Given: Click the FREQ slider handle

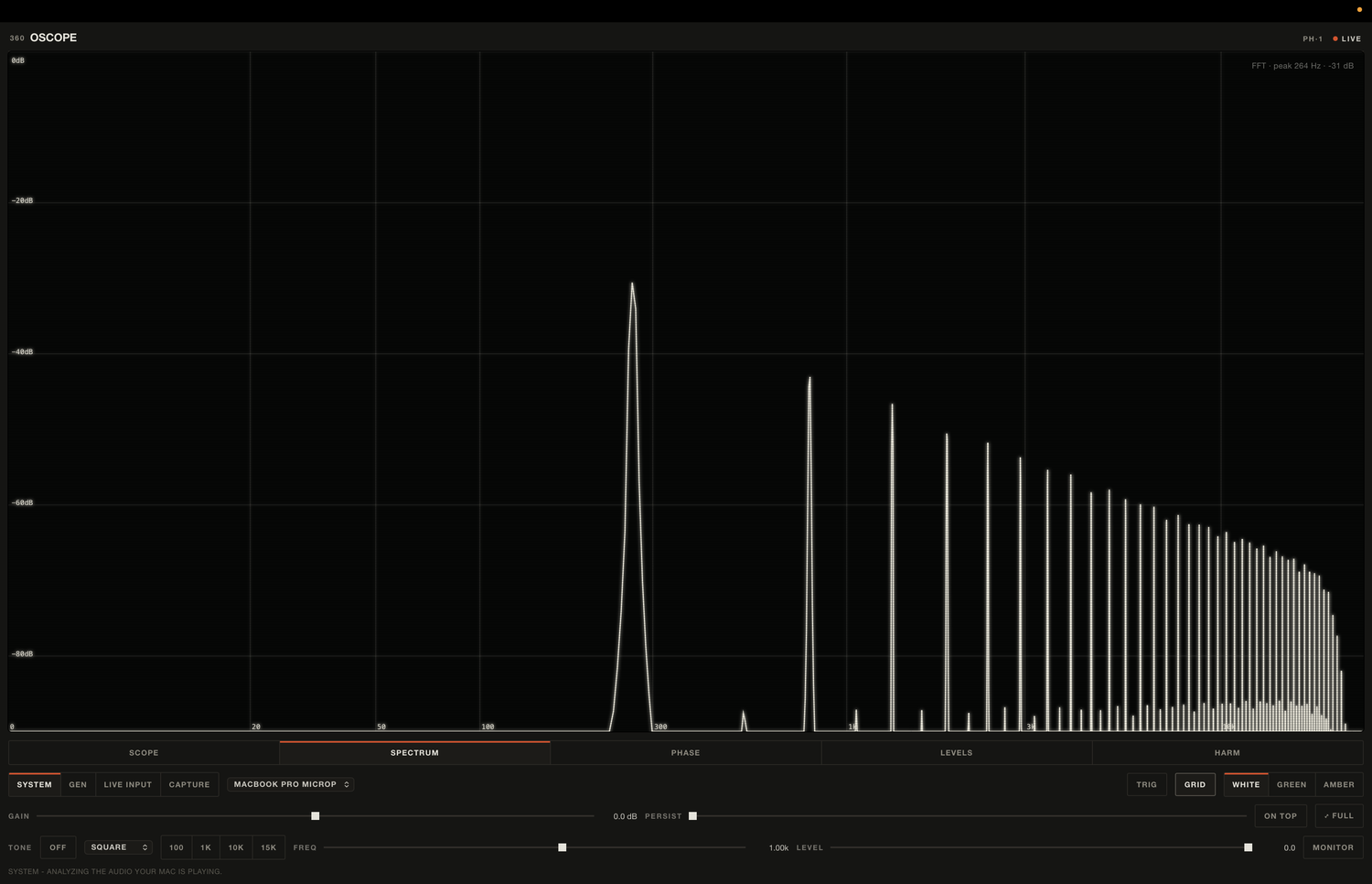Looking at the screenshot, I should (563, 847).
